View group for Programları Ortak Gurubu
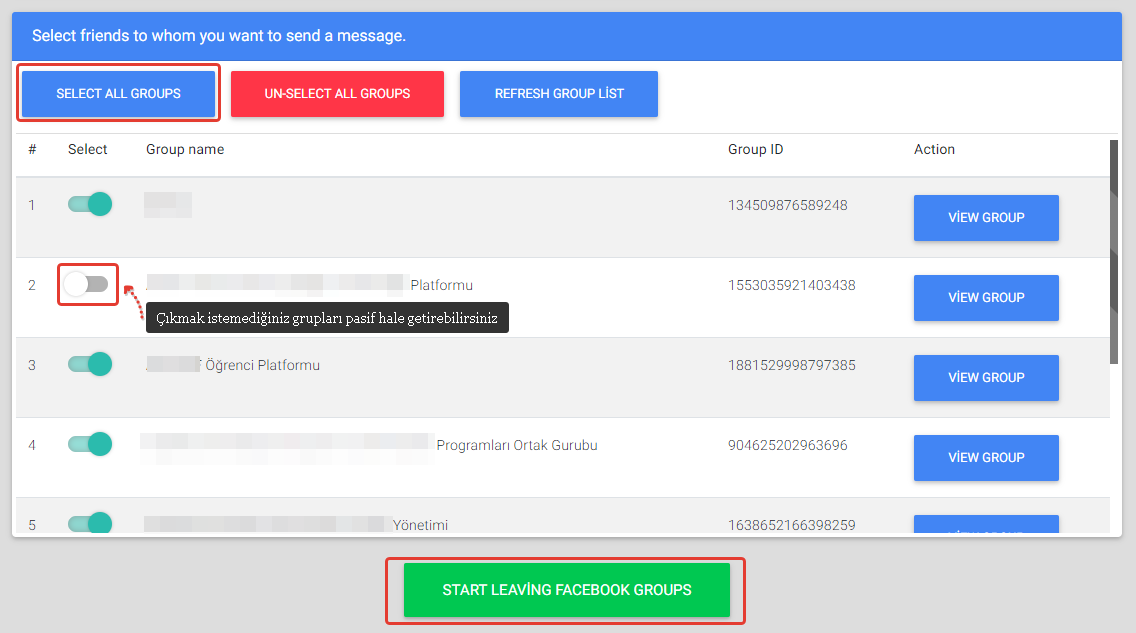 [985, 458]
